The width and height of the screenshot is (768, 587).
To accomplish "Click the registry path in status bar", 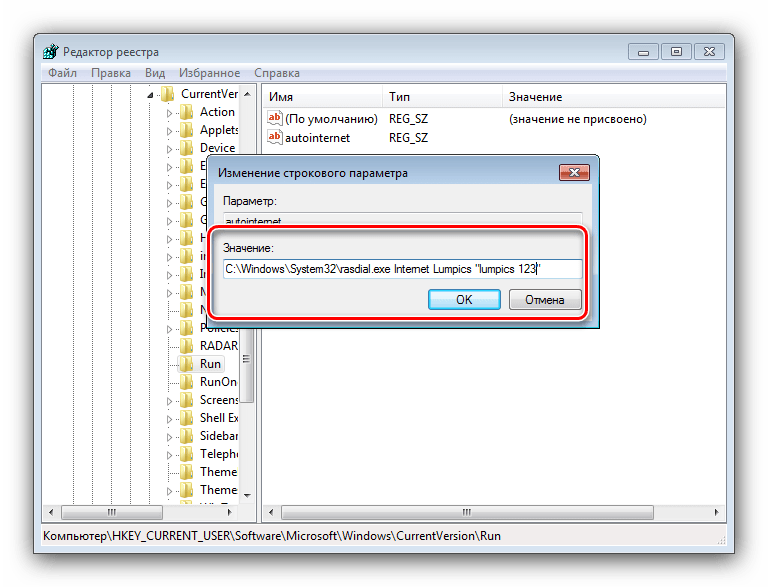I will click(x=272, y=536).
